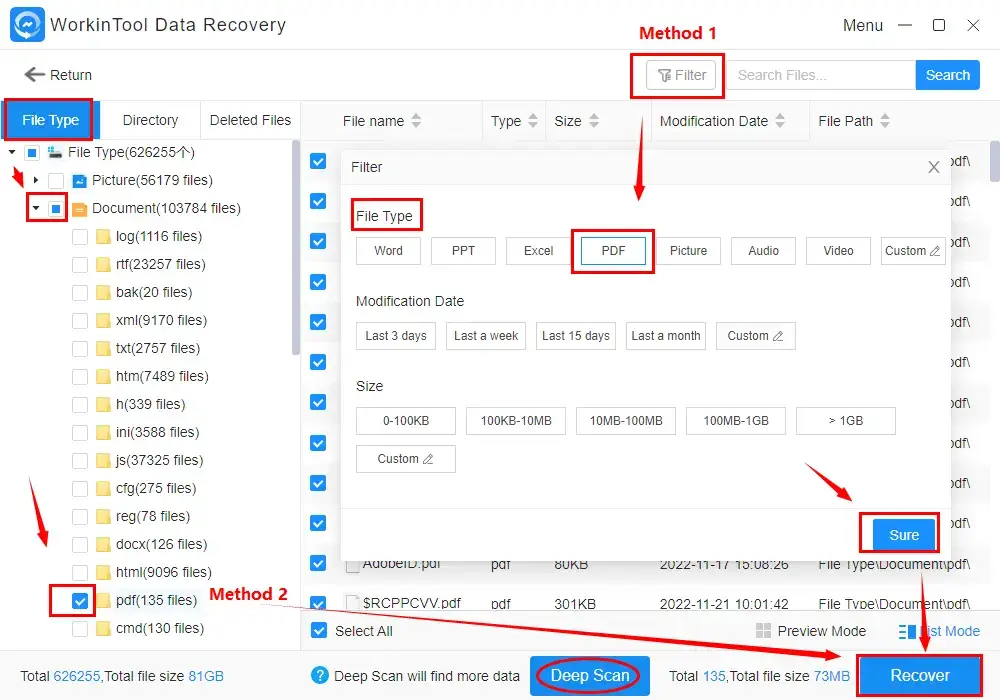Collapse the File Type root tree node
This screenshot has height=700, width=1000.
(12, 152)
